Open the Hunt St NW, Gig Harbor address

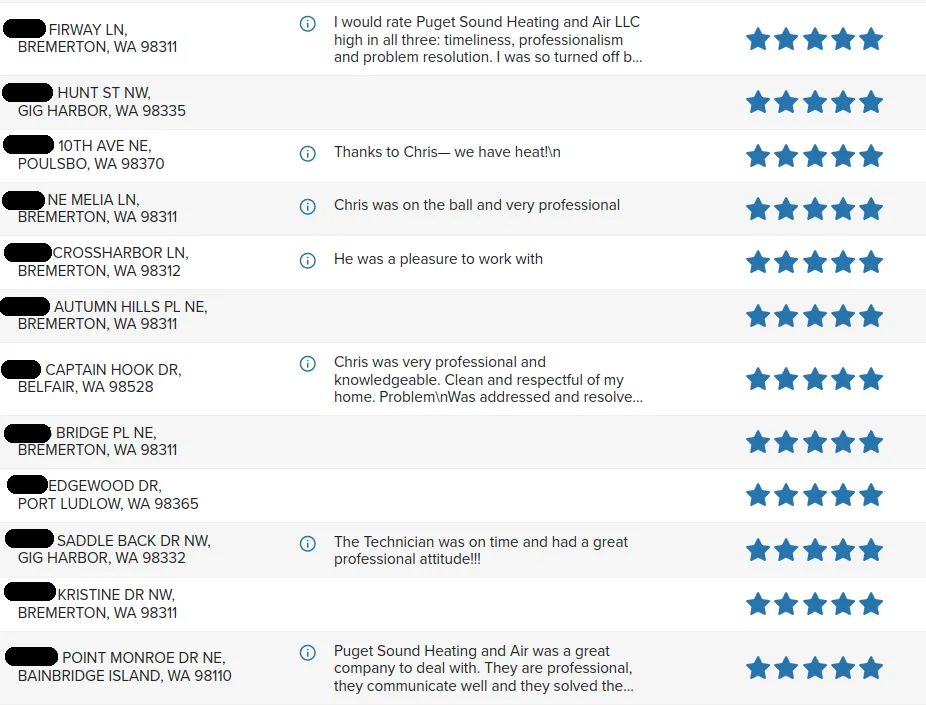coord(102,102)
